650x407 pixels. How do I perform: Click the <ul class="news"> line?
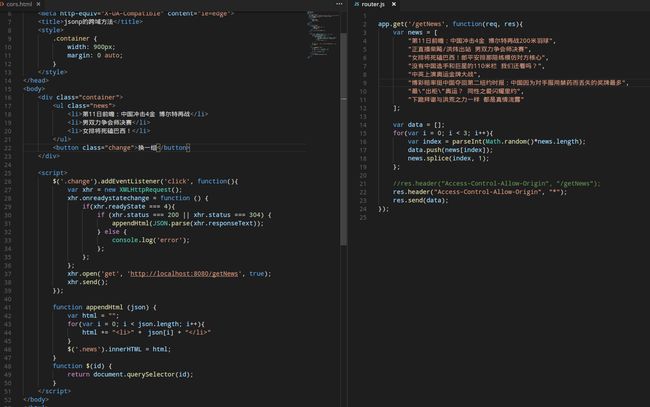[84, 106]
